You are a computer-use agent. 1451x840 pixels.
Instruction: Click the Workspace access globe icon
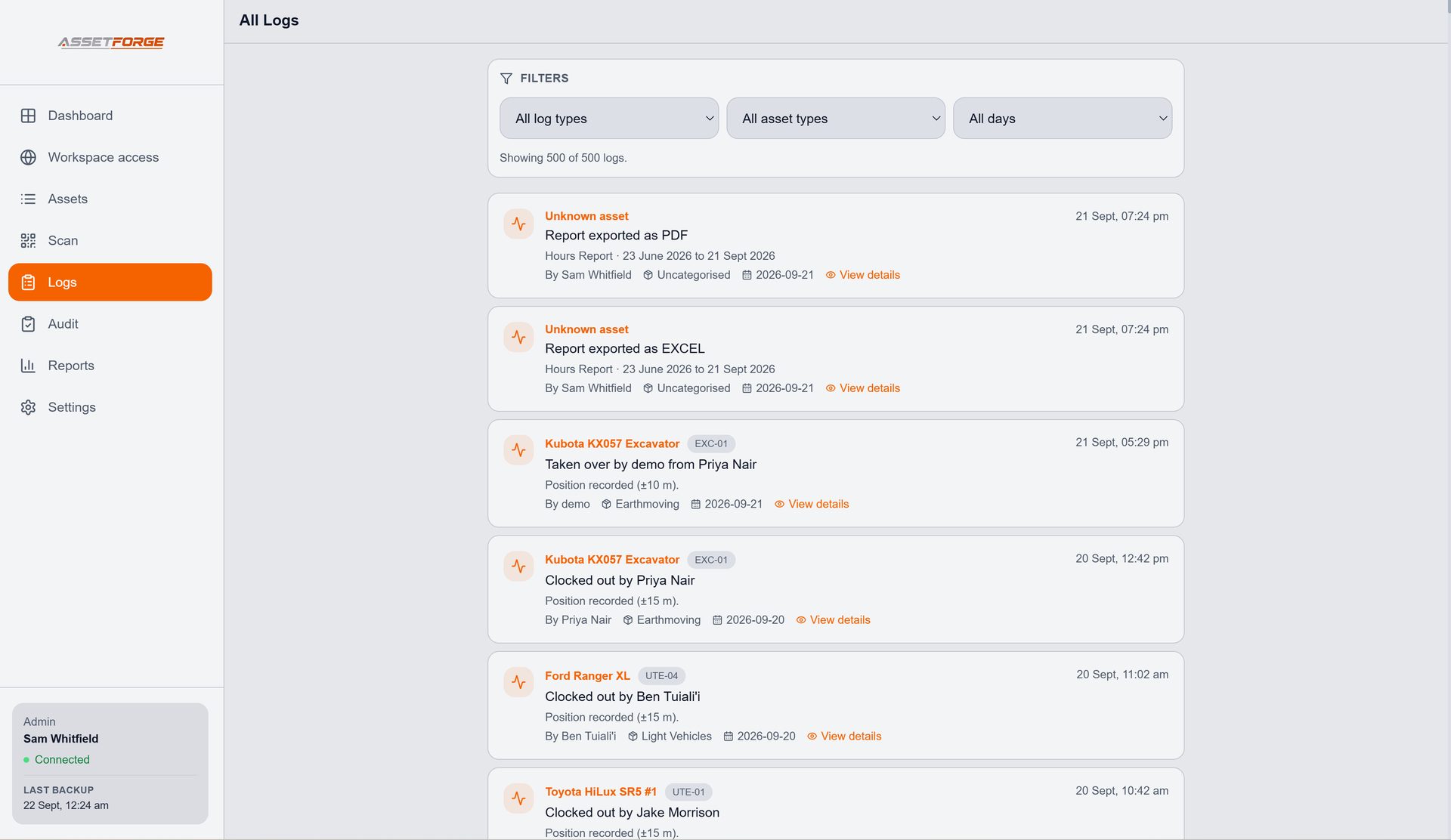click(28, 157)
